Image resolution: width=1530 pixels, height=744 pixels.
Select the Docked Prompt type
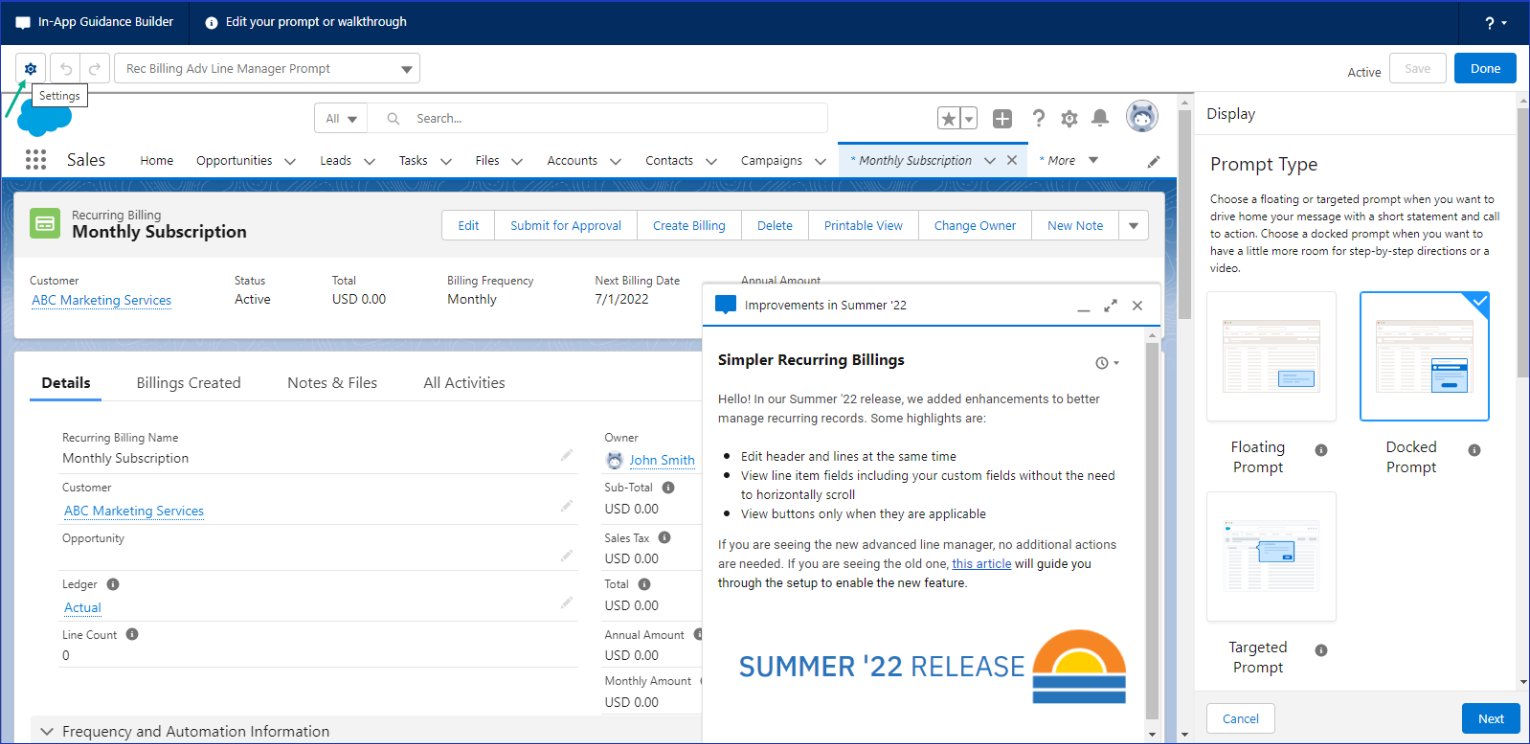tap(1424, 357)
